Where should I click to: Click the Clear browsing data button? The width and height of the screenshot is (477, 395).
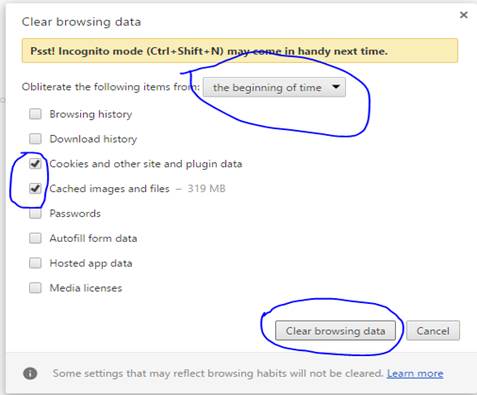pos(335,331)
